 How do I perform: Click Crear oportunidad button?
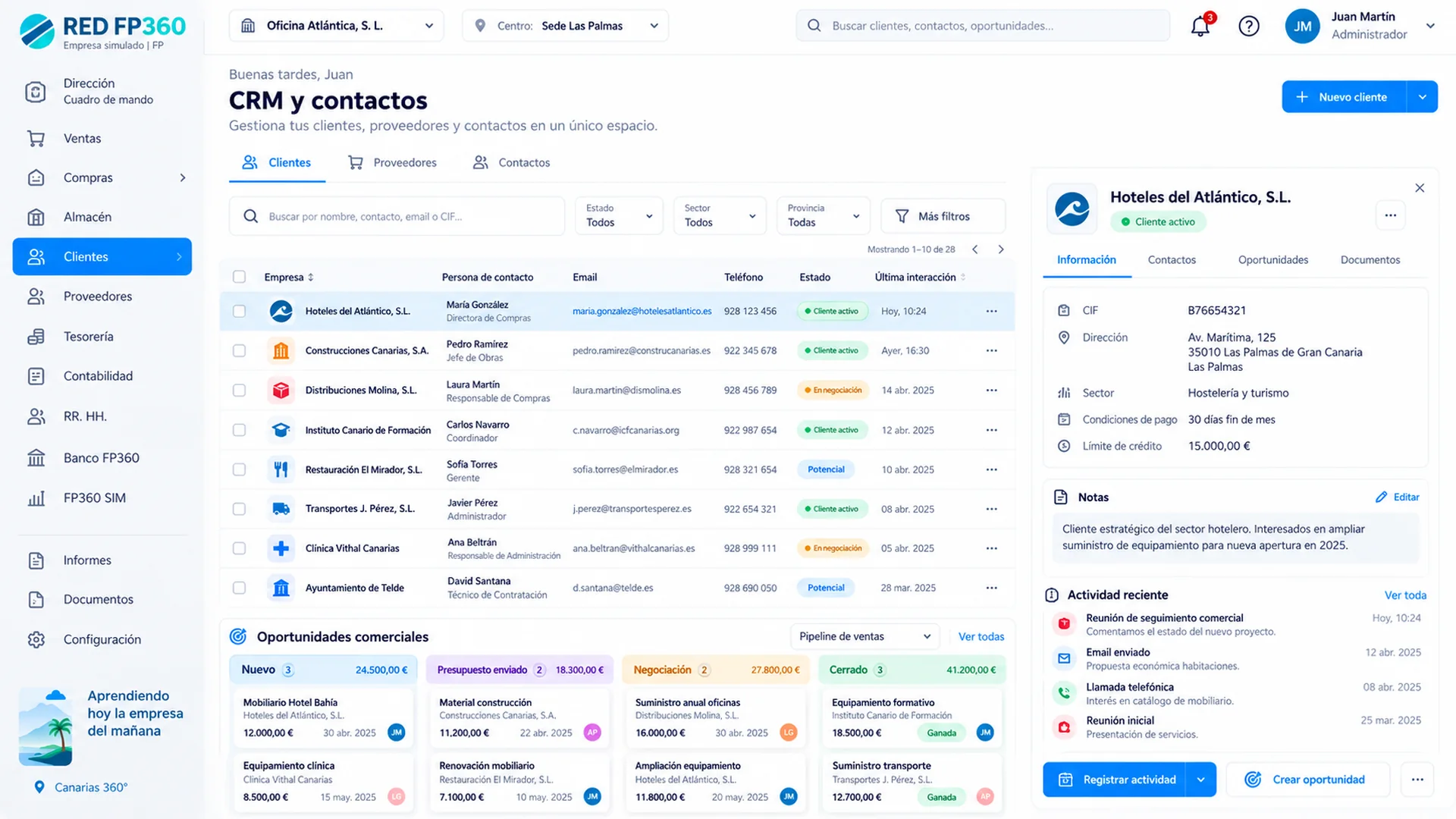[1307, 780]
